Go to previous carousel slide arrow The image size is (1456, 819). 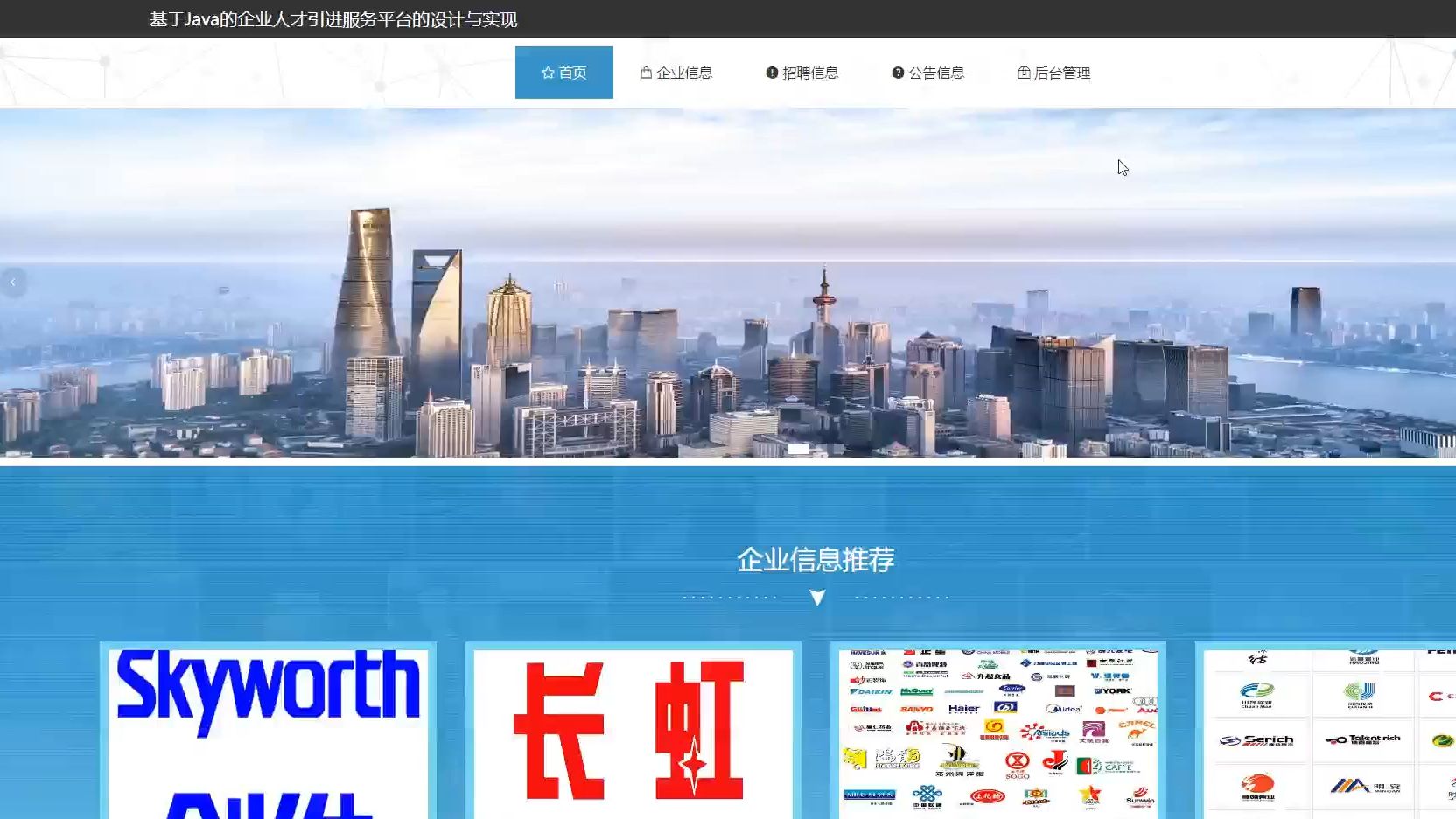(x=13, y=282)
